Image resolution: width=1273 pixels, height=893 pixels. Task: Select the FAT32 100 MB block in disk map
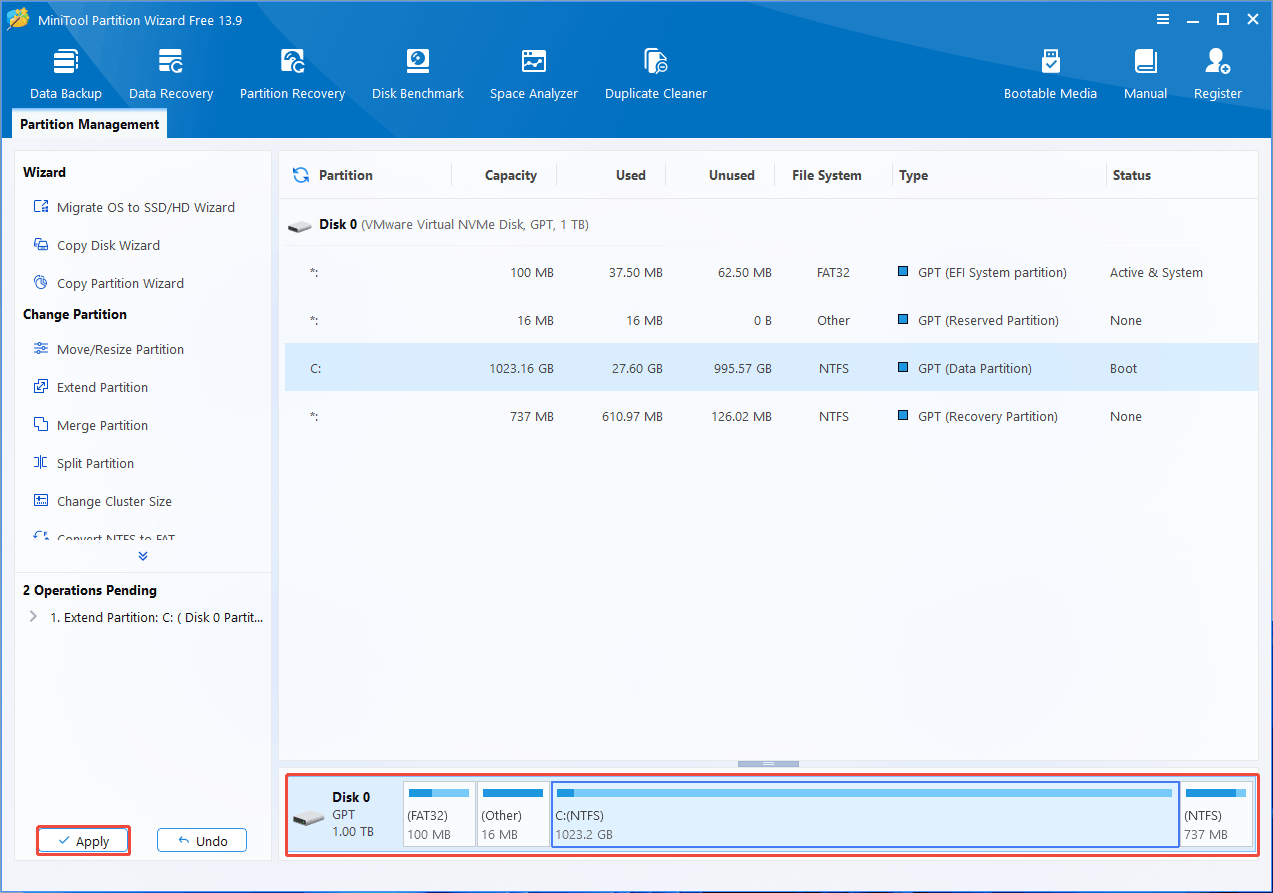pyautogui.click(x=439, y=814)
